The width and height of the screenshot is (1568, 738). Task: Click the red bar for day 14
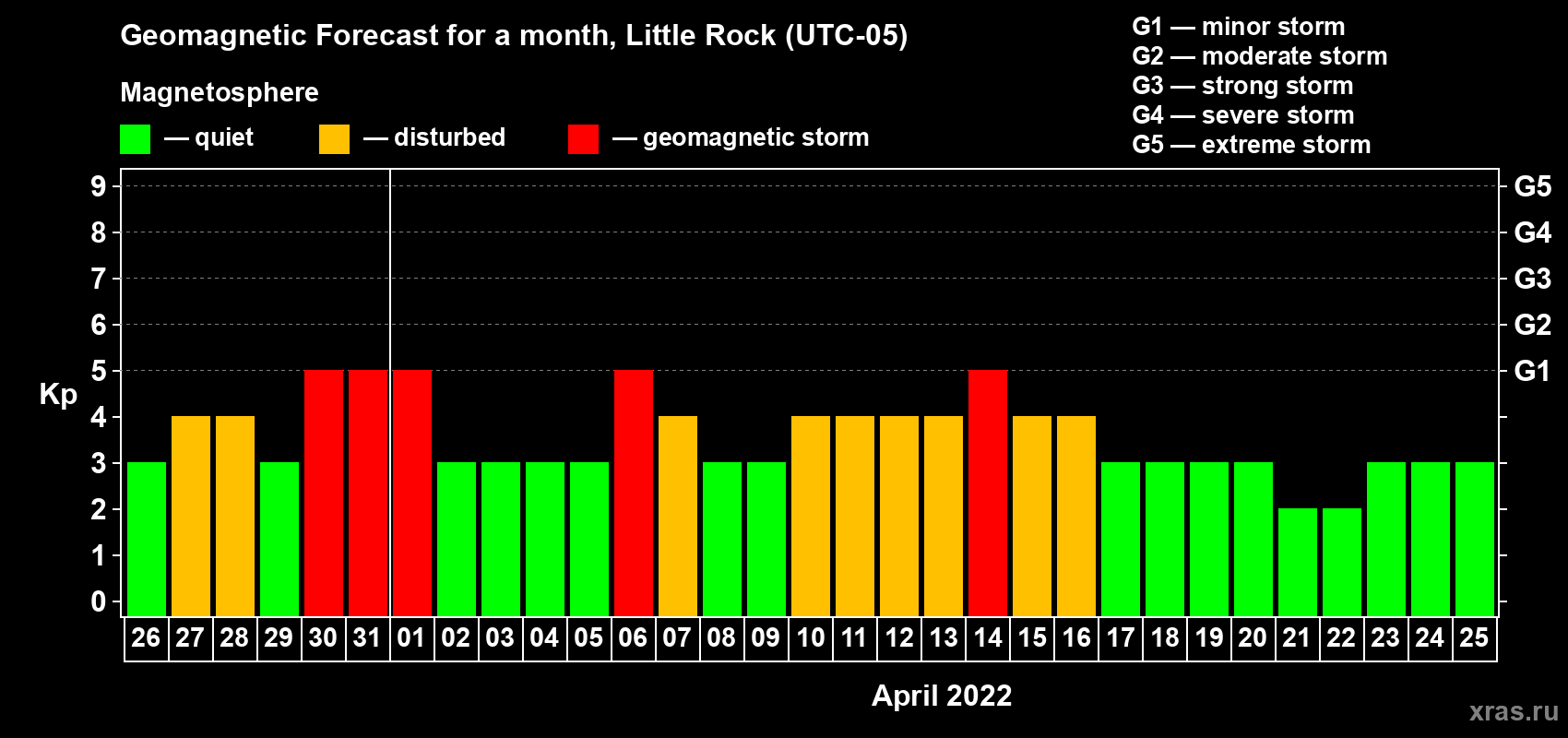pos(988,493)
